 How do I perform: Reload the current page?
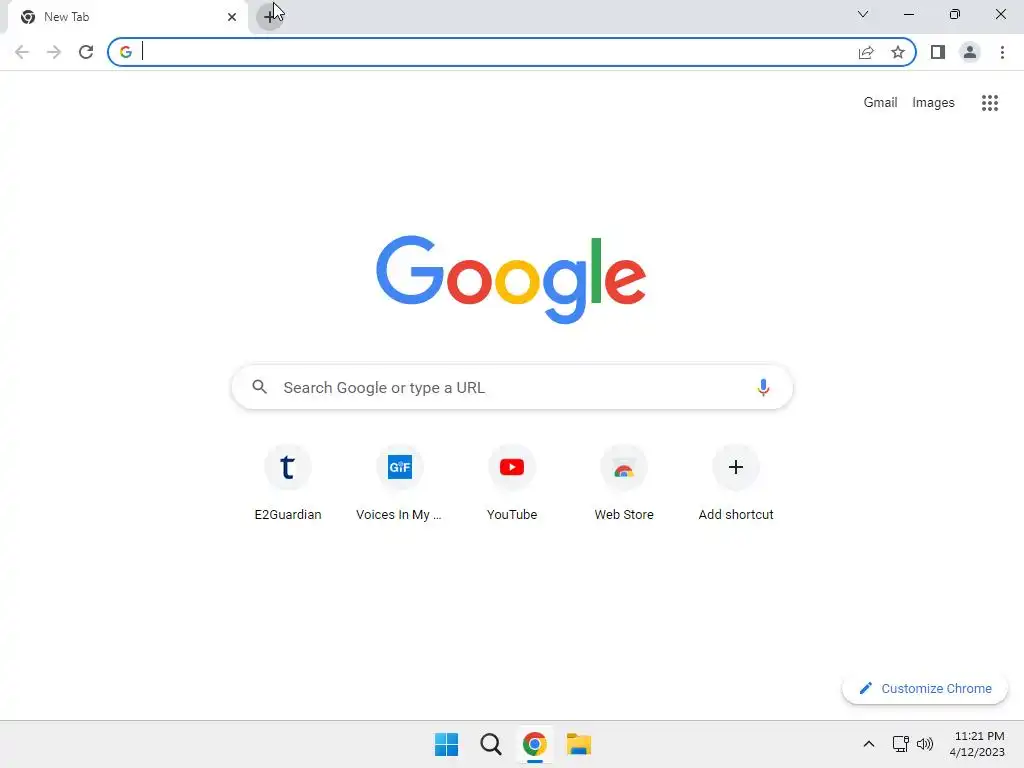click(86, 52)
